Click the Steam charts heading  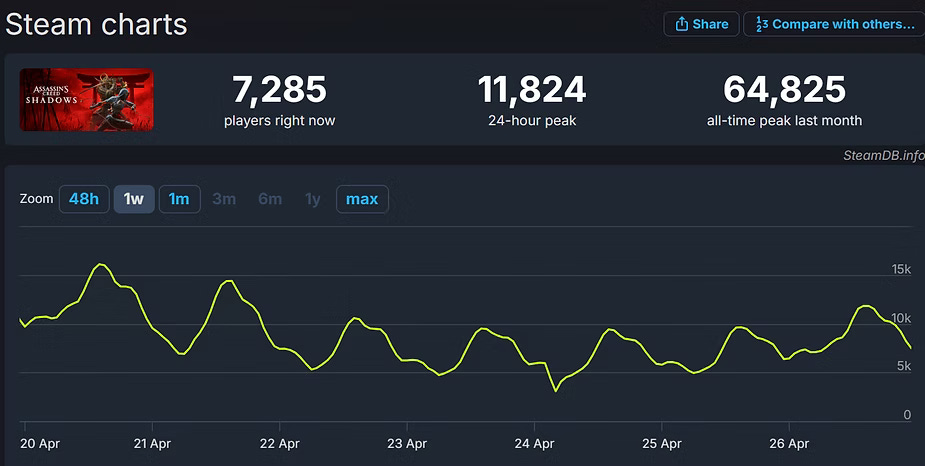coord(96,25)
